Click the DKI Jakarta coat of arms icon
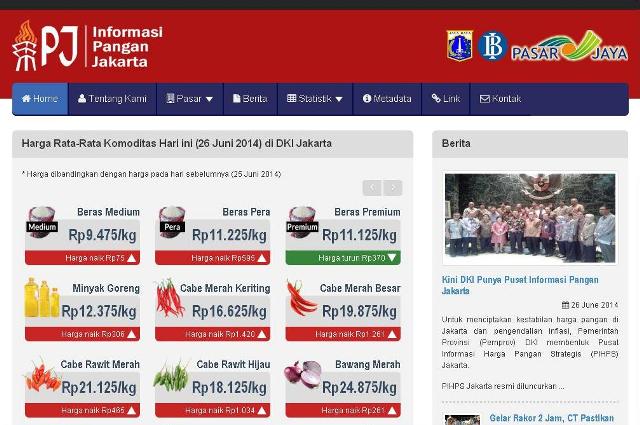Screen dimensions: 640x425 [x=459, y=46]
